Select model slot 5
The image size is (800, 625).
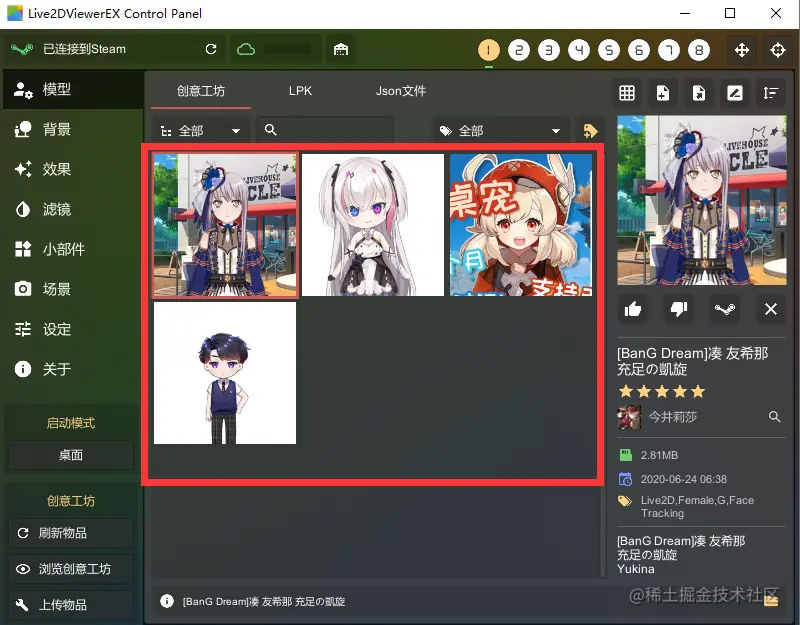[609, 50]
